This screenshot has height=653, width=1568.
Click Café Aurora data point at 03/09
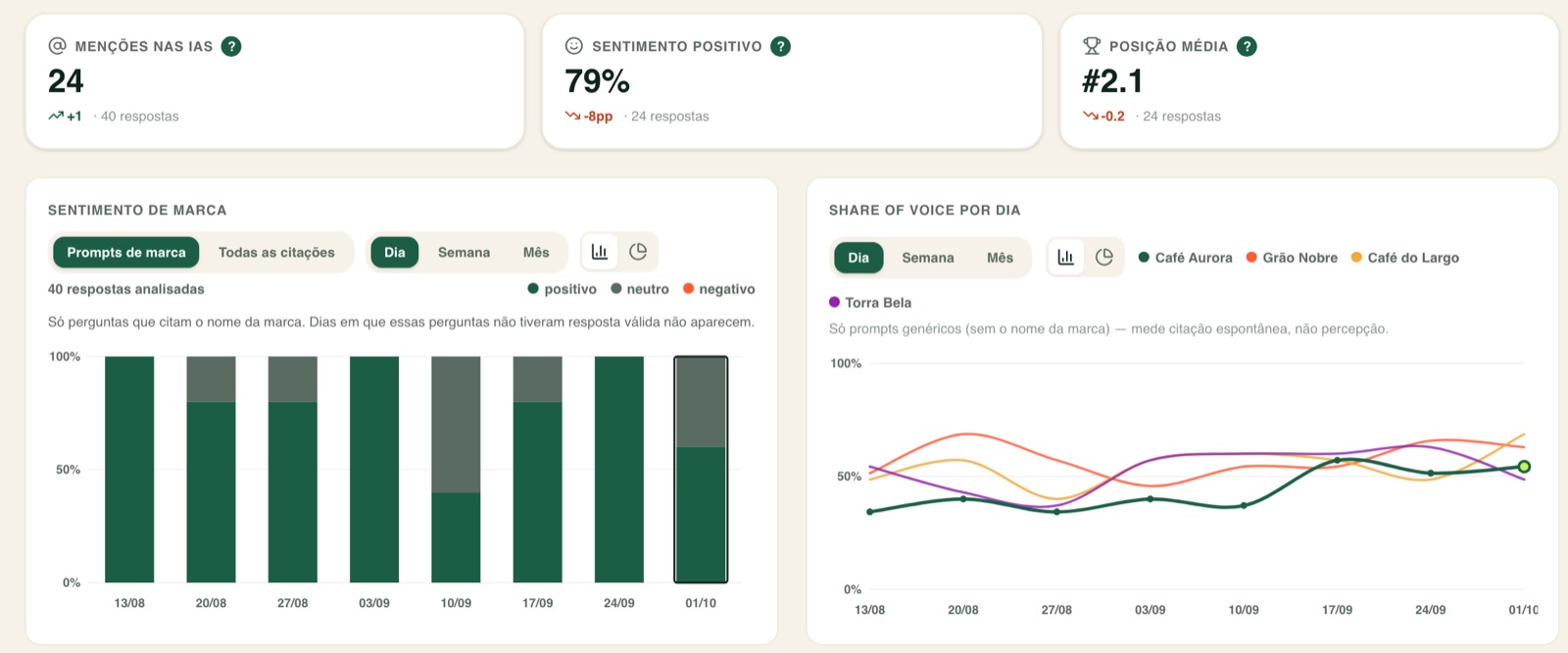click(x=1151, y=499)
